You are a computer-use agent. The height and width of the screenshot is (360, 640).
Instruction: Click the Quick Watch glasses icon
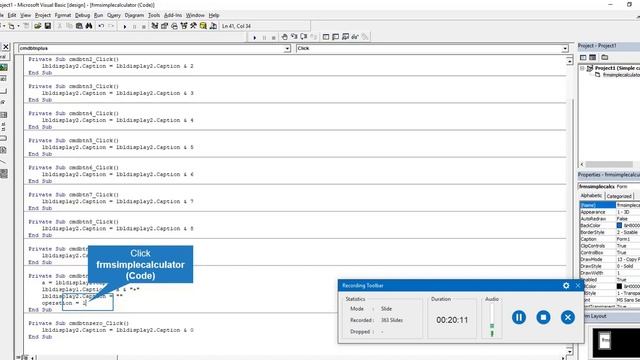coord(355,37)
